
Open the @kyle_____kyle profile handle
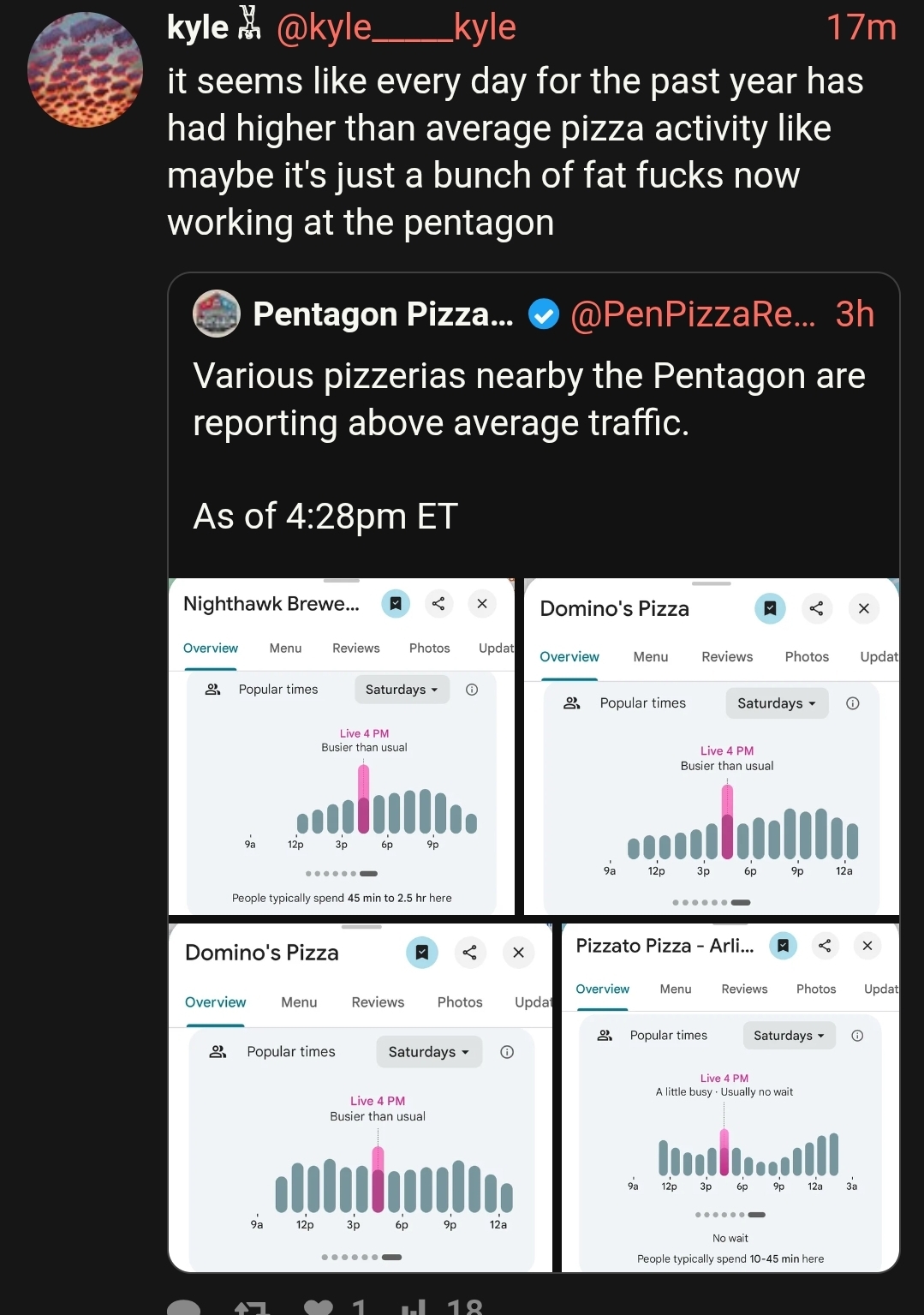click(x=396, y=27)
